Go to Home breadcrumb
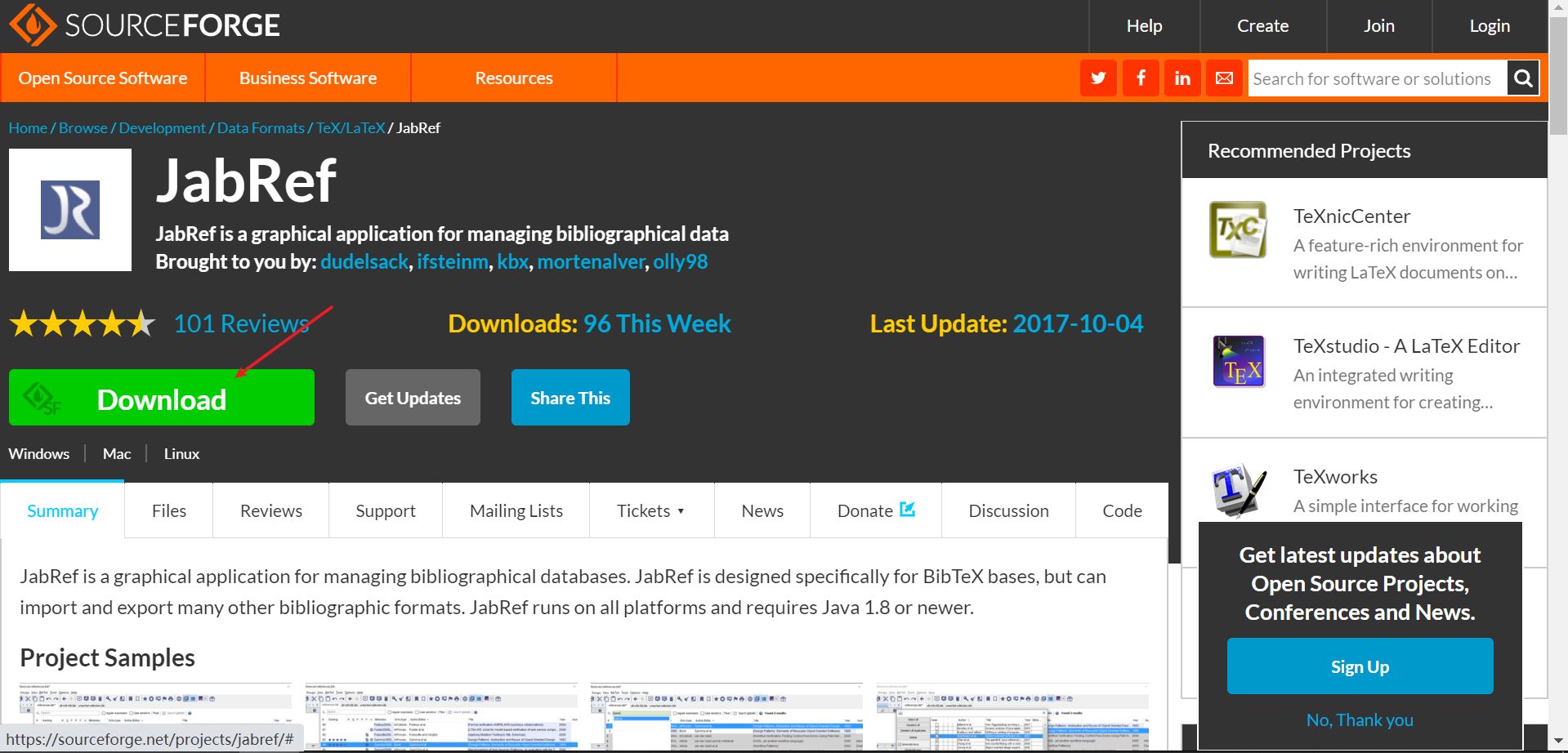 pos(28,128)
